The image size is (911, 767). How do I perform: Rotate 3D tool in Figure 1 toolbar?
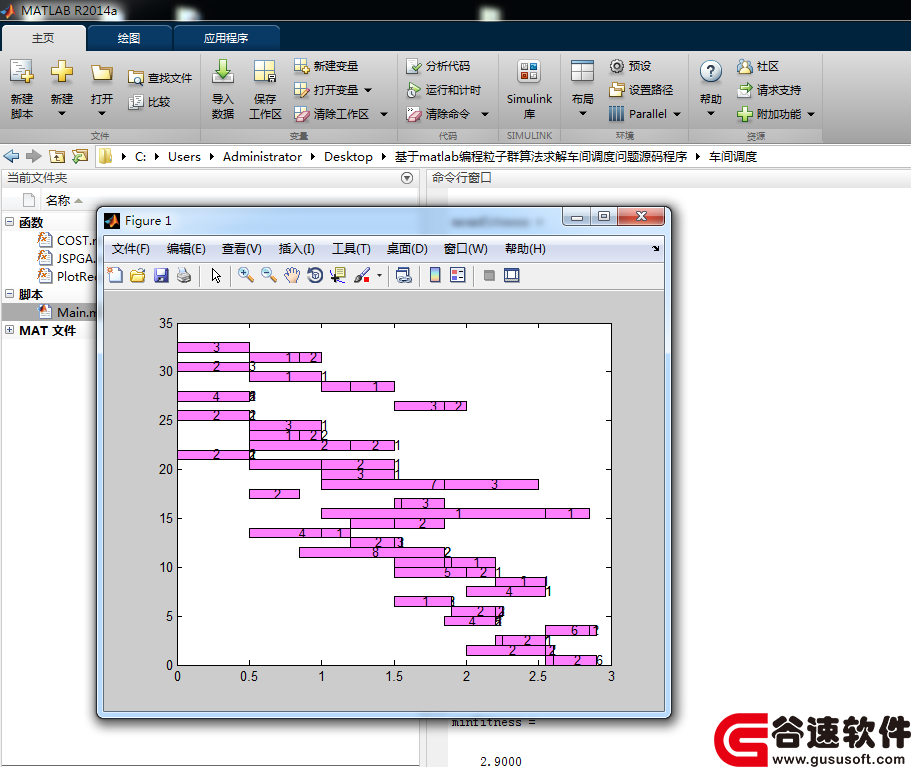pyautogui.click(x=315, y=275)
